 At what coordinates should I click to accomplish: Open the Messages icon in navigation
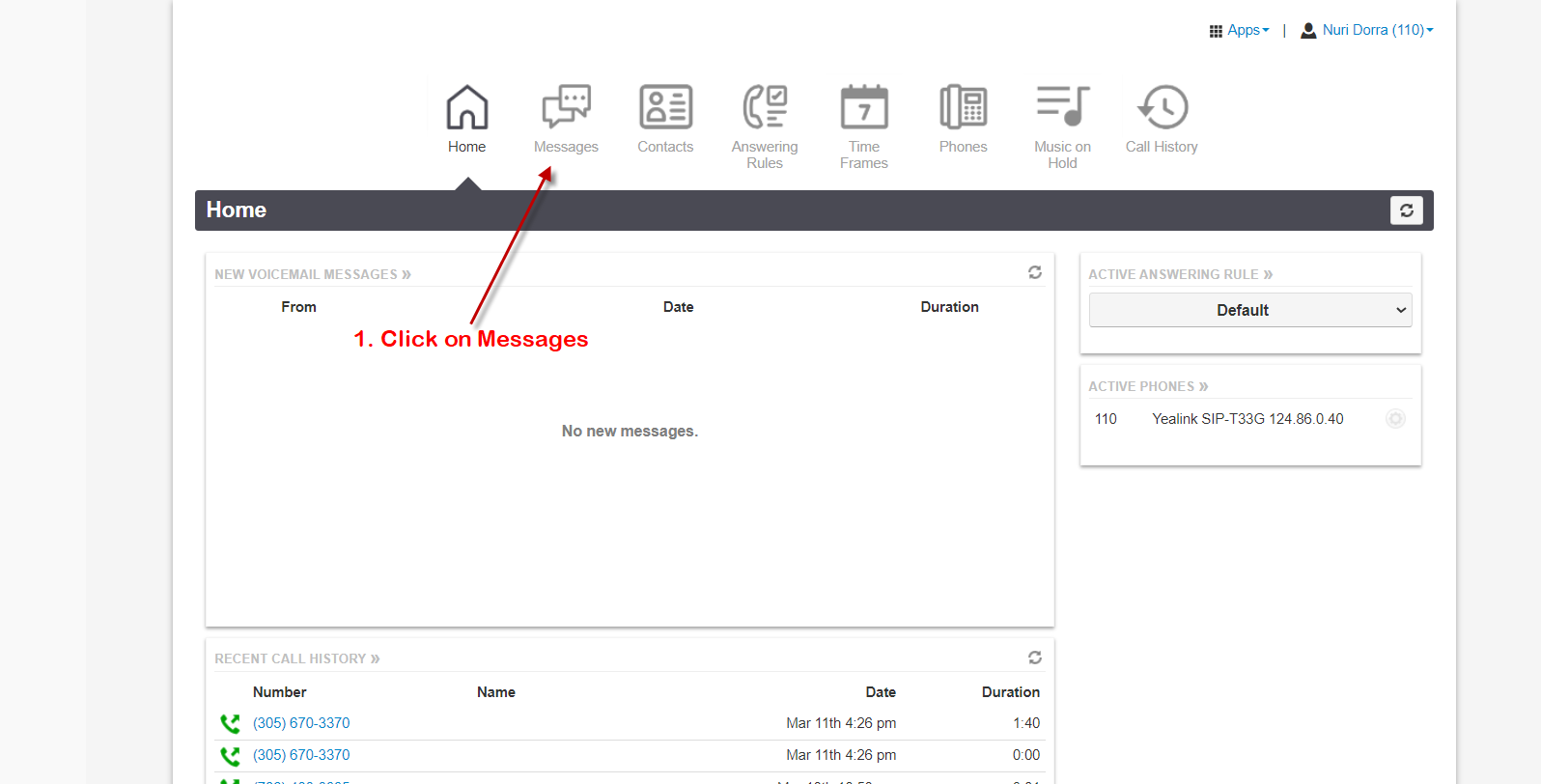tap(567, 107)
